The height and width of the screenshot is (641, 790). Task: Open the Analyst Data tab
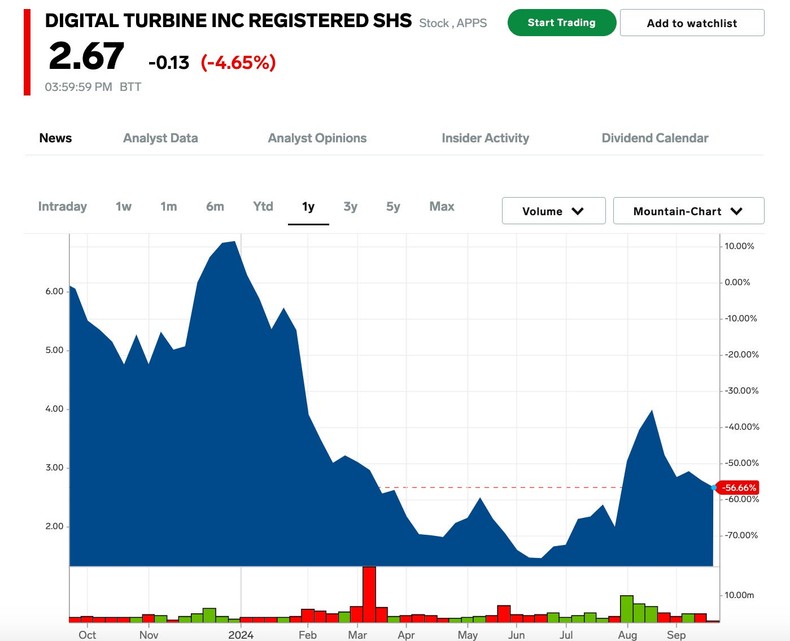point(160,138)
